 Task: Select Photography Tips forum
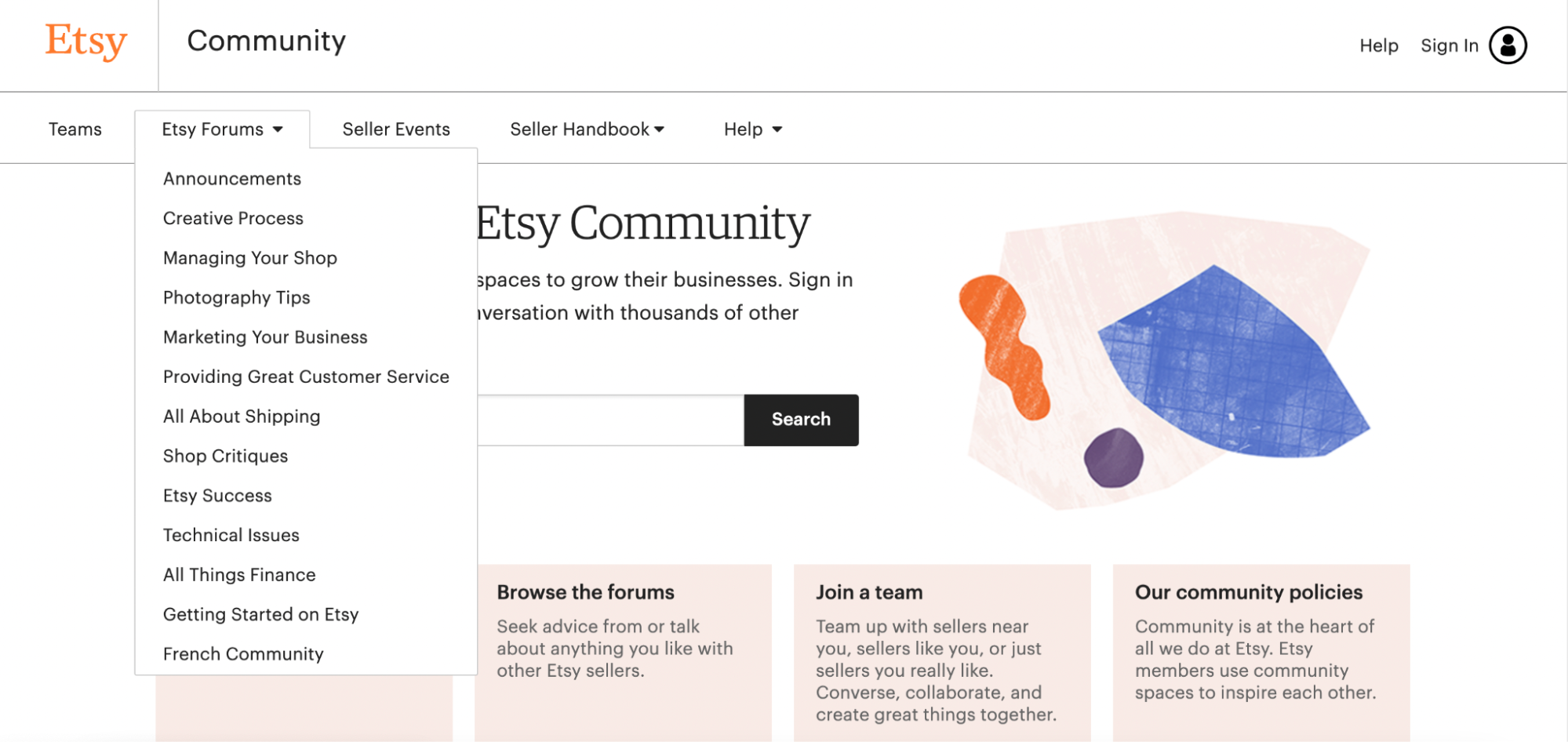236,297
